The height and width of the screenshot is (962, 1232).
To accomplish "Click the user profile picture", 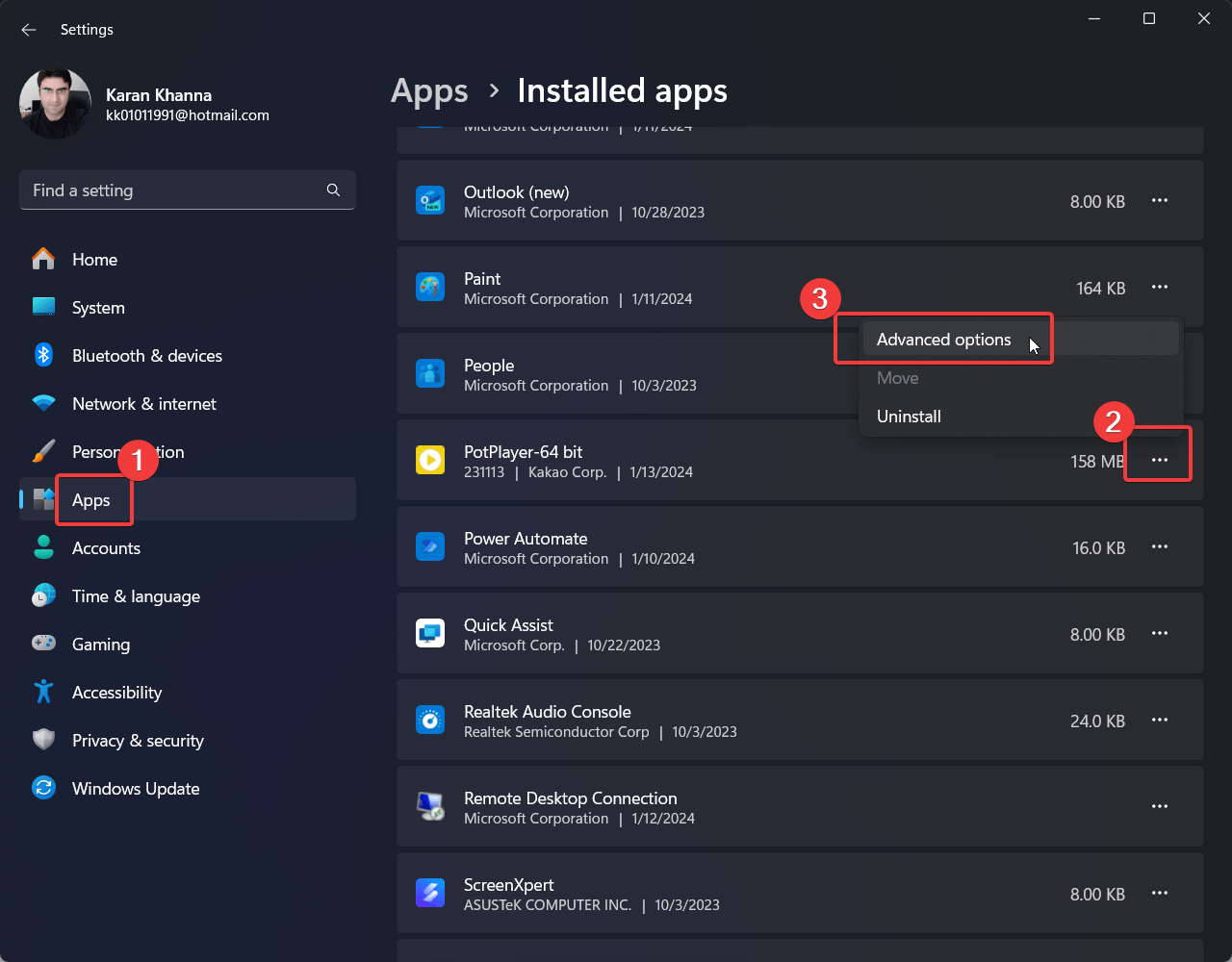I will pos(55,104).
